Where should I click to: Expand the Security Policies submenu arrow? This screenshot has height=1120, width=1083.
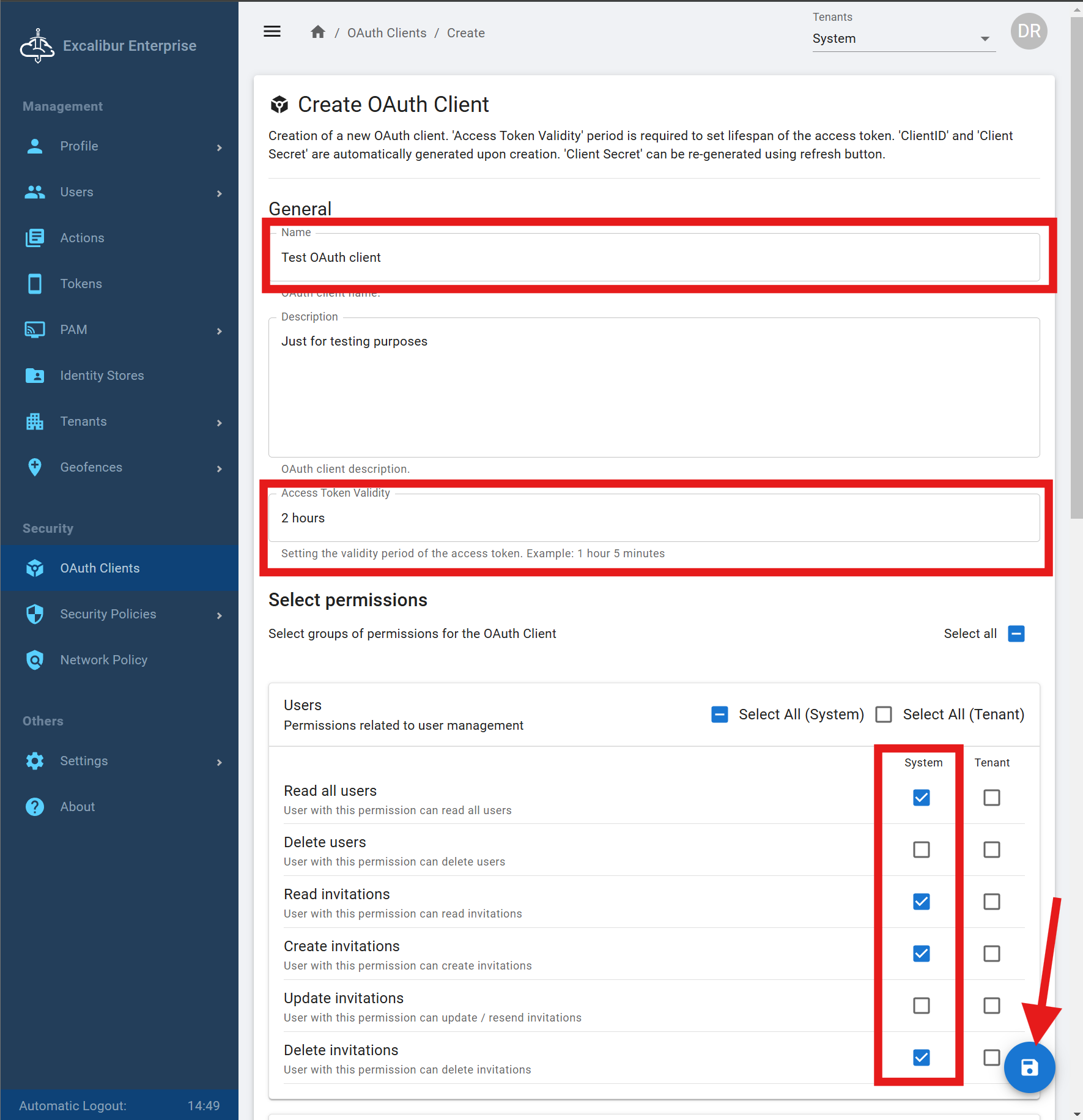tap(220, 615)
